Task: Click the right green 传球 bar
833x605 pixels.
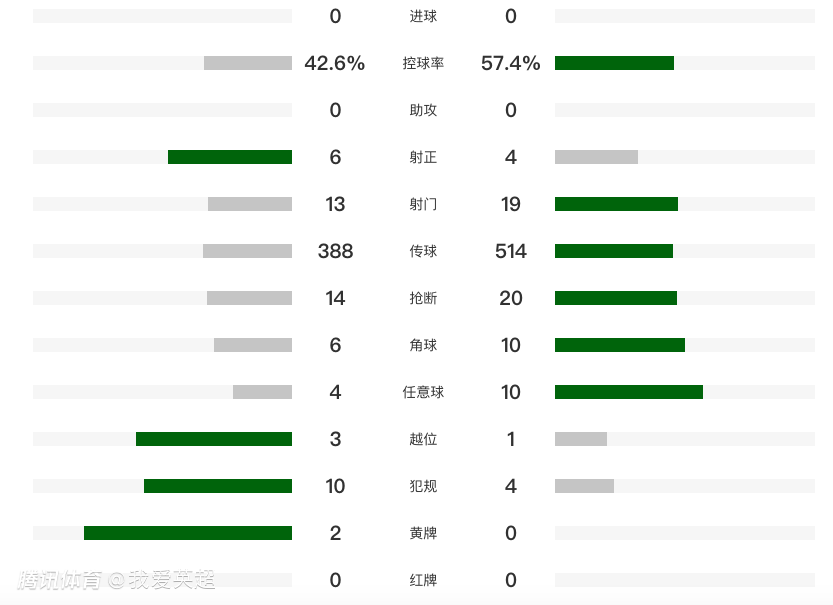Action: (x=613, y=251)
